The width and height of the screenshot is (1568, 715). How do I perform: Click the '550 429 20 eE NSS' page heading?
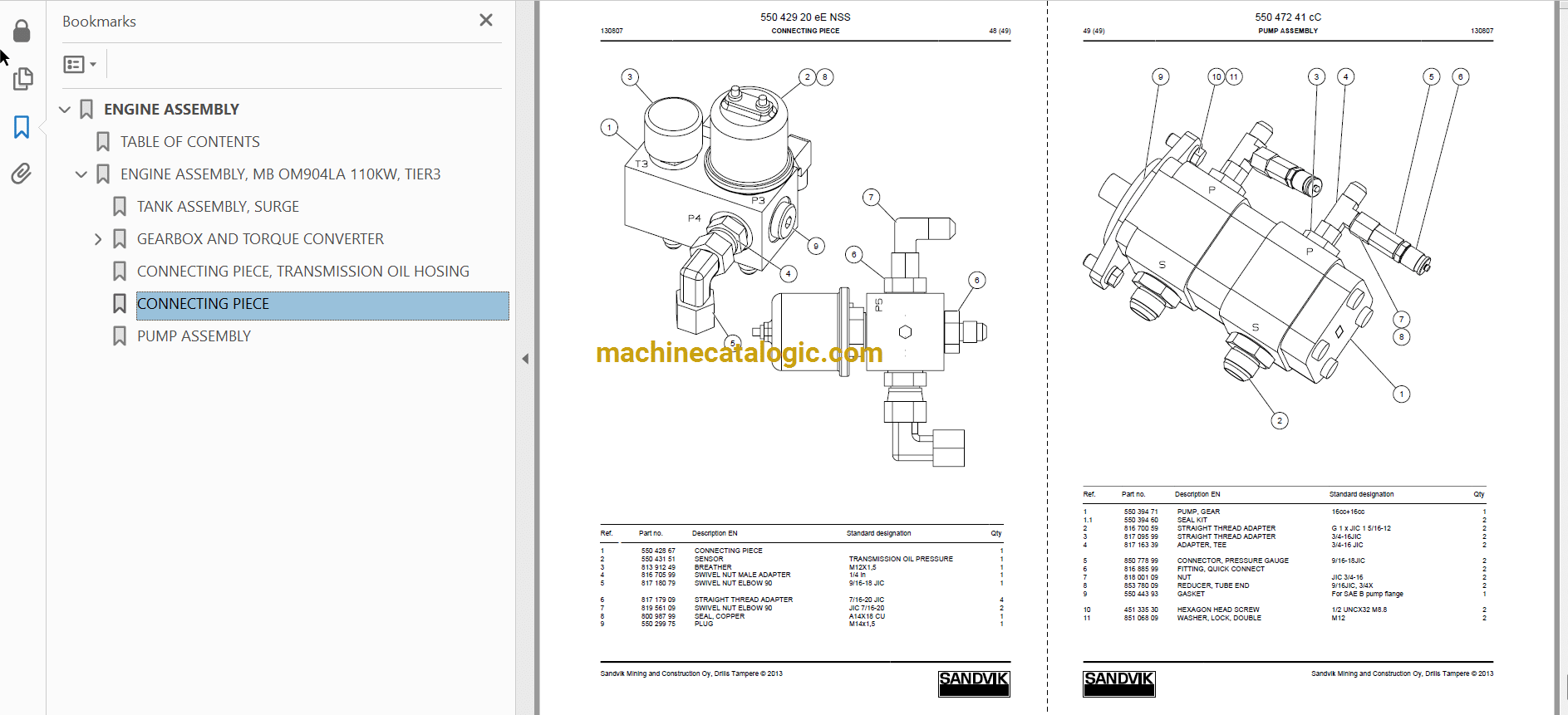[805, 17]
